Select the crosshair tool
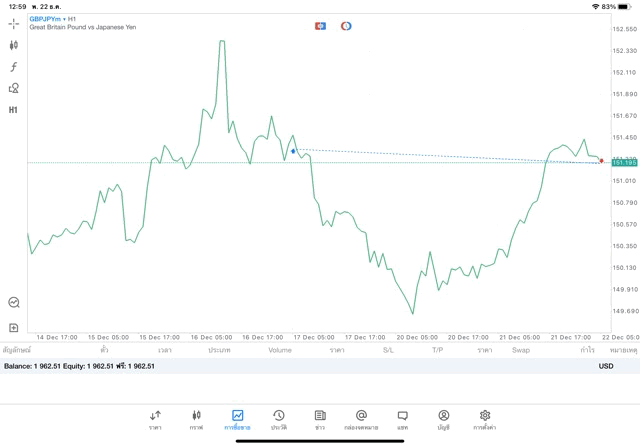Image resolution: width=640 pixels, height=447 pixels. click(13, 23)
